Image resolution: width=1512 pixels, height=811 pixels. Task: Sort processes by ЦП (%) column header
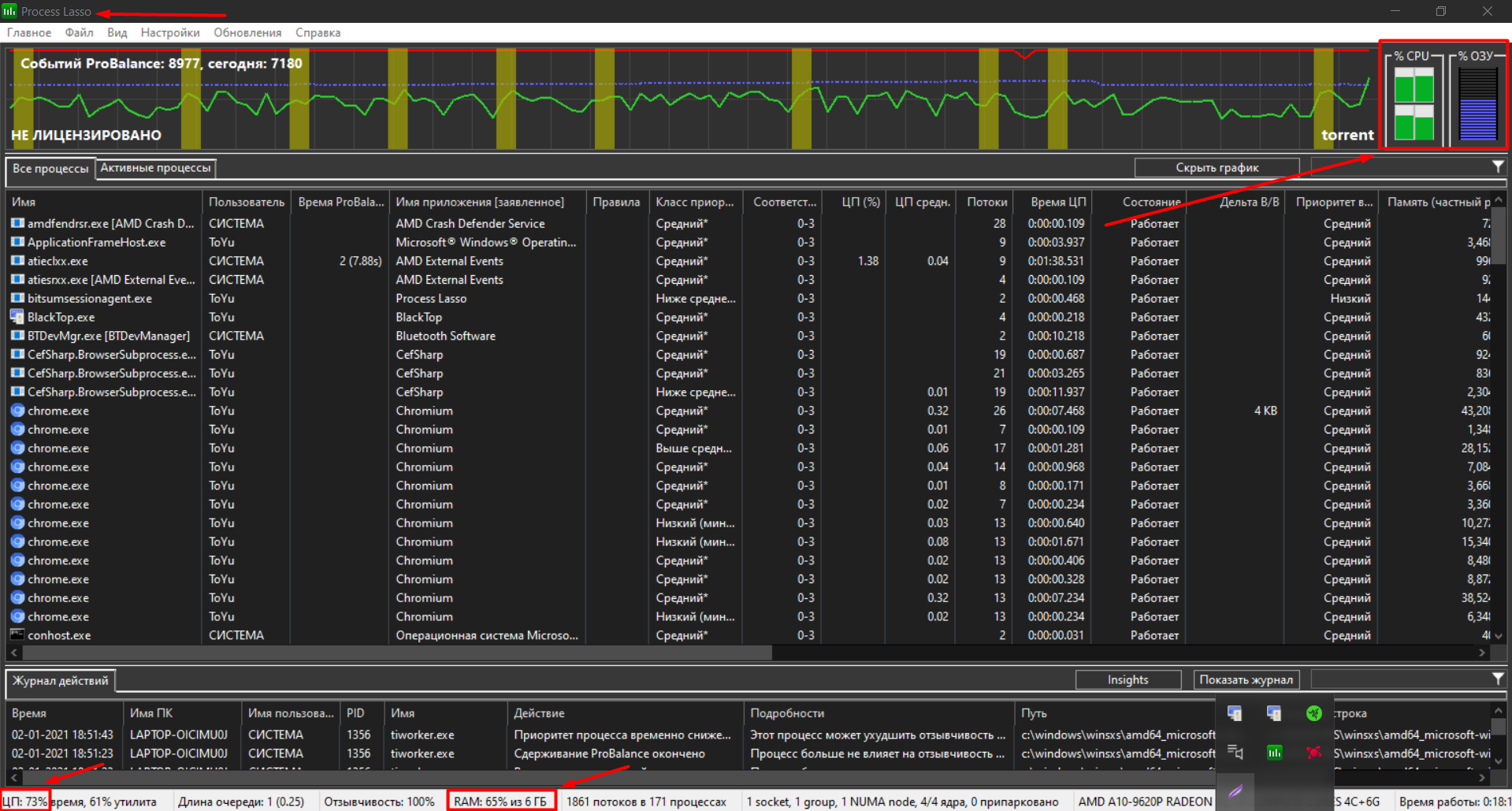click(860, 202)
